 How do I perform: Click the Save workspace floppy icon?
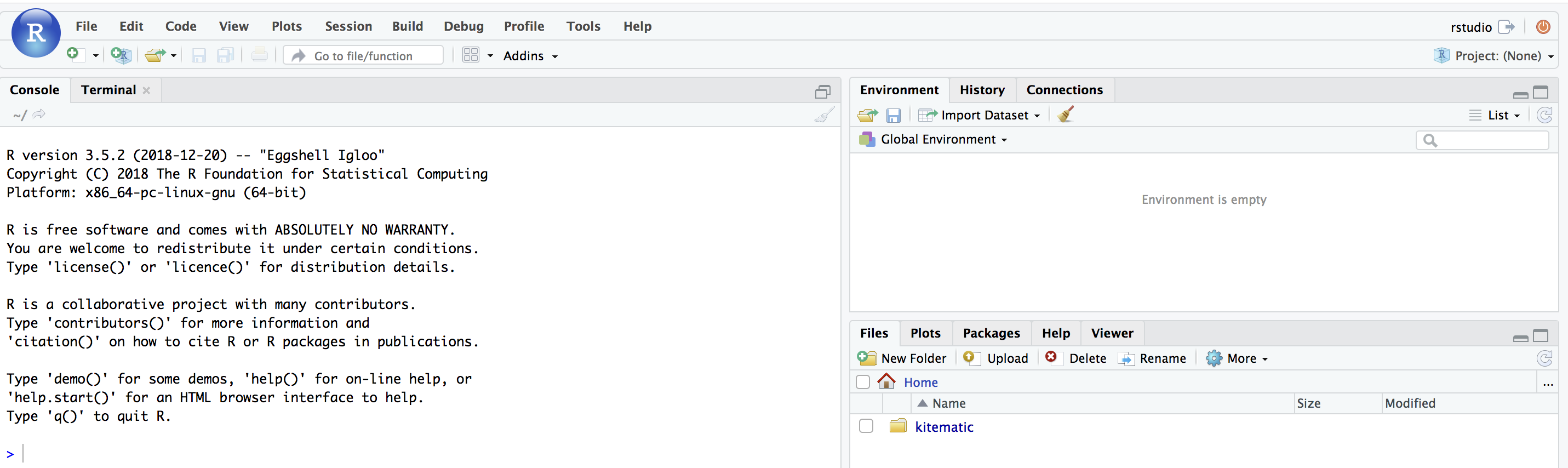point(893,116)
